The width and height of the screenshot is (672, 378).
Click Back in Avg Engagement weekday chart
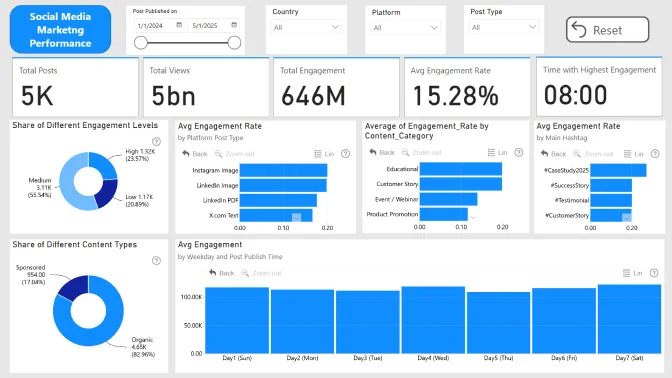click(222, 273)
